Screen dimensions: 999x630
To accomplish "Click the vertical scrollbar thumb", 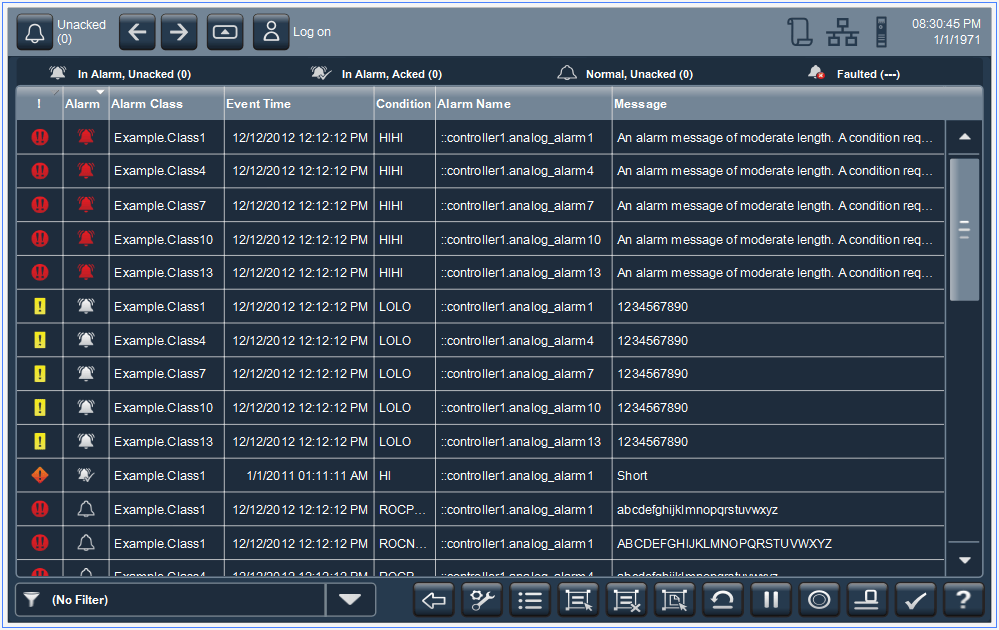I will (965, 229).
